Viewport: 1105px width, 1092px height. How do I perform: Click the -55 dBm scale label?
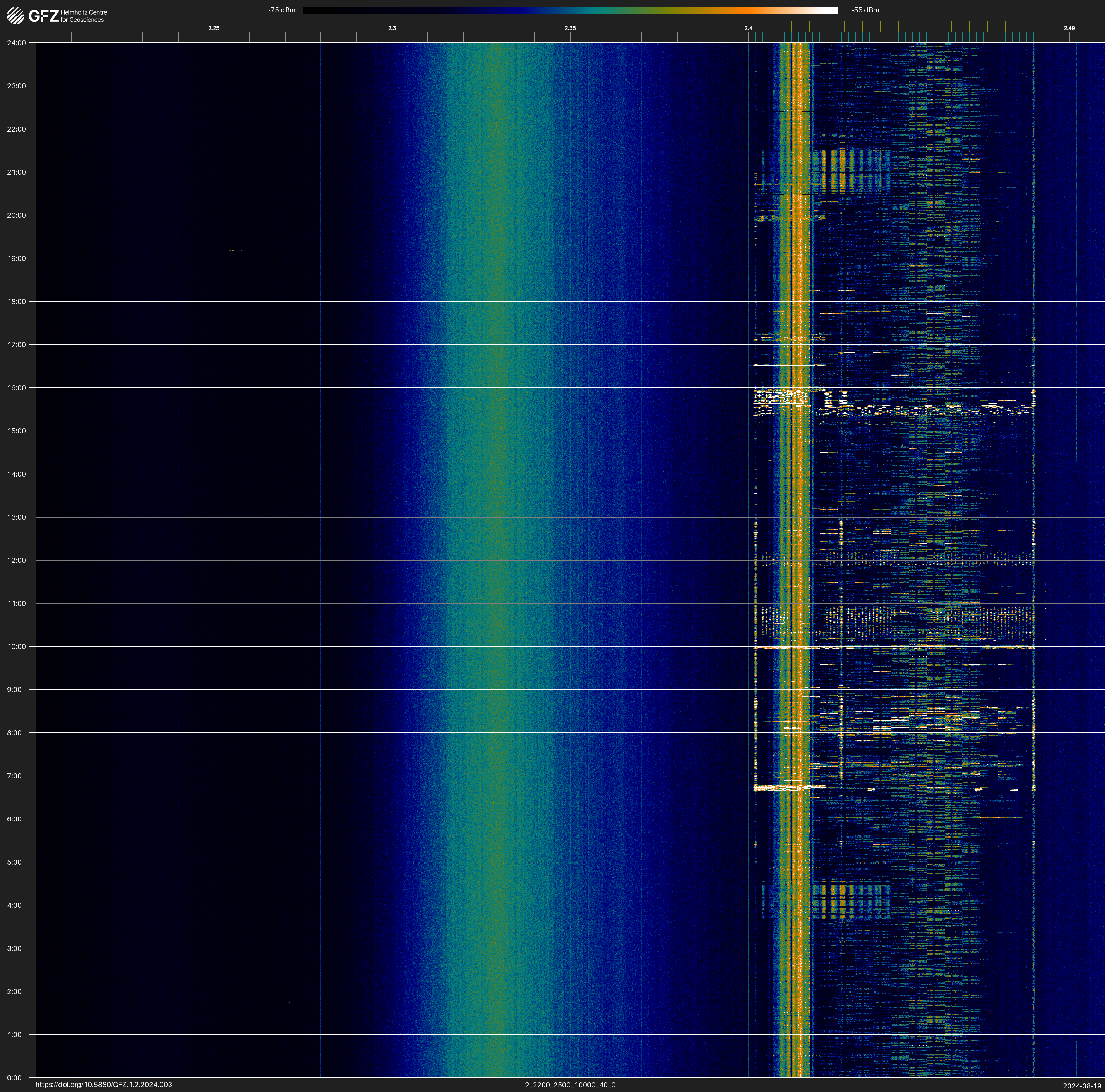click(865, 10)
